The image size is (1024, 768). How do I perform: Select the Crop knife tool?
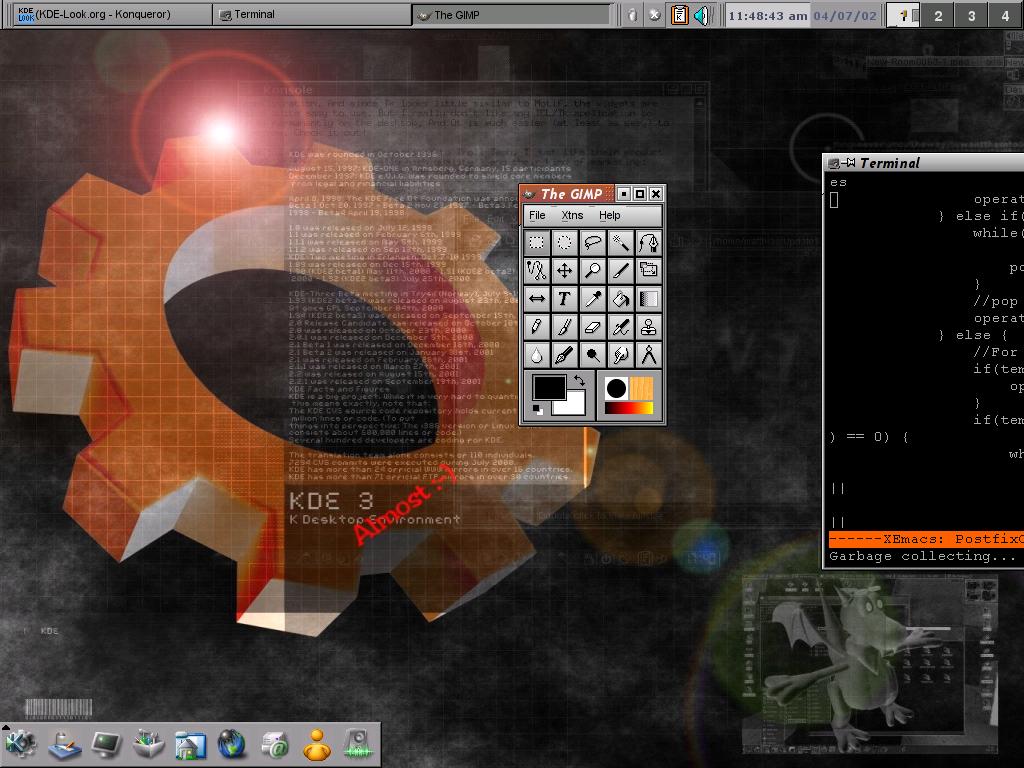click(620, 270)
